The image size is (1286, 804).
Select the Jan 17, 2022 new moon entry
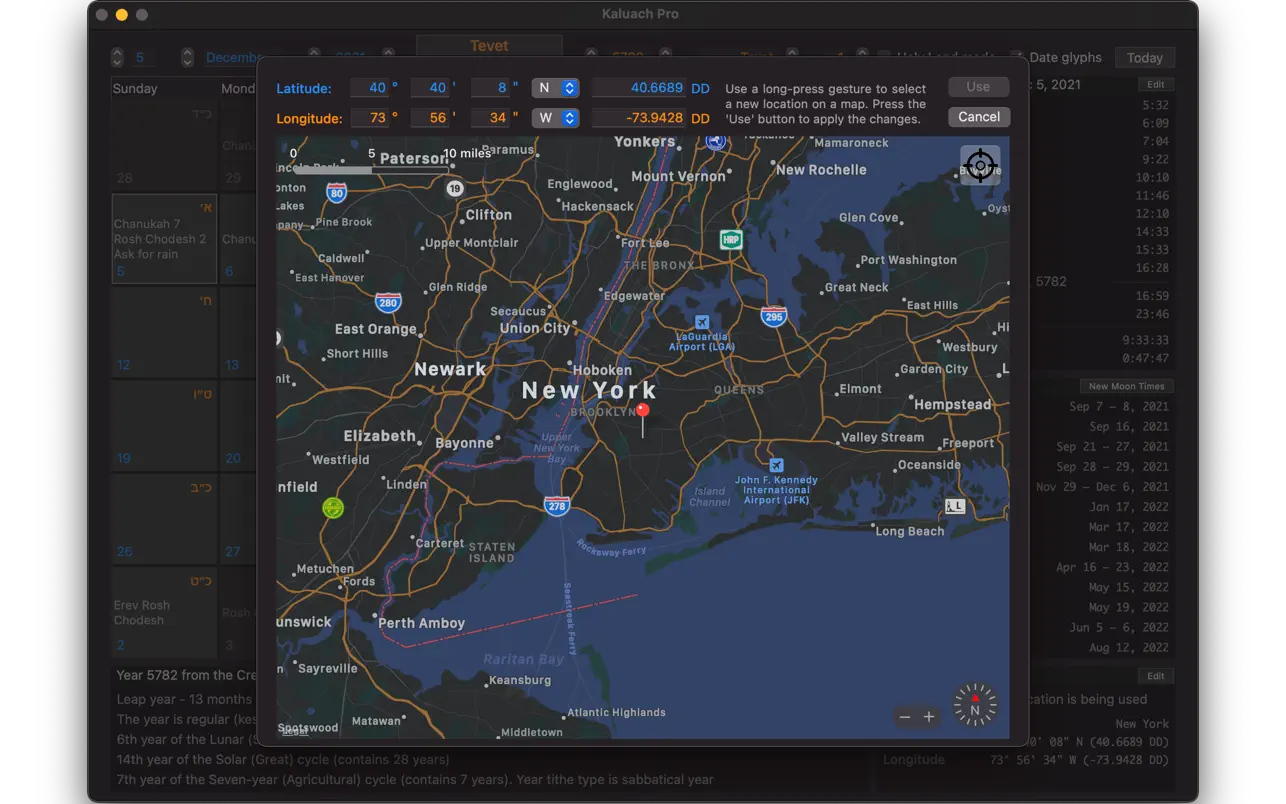pyautogui.click(x=1129, y=507)
